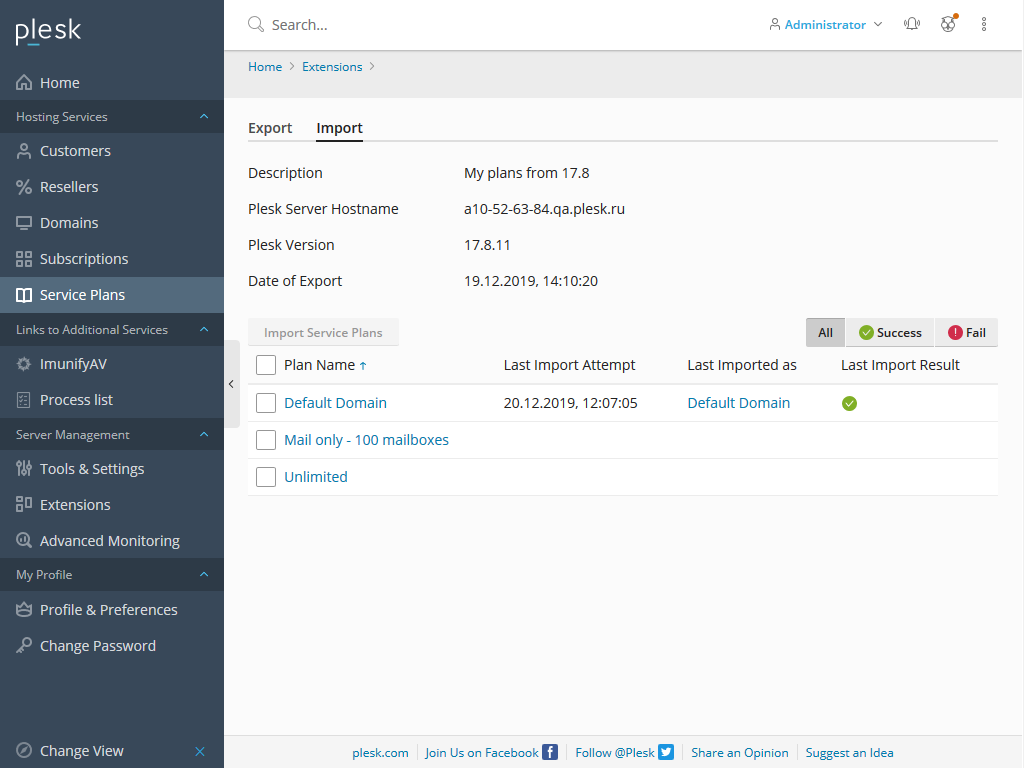Open the globe icon in top bar
This screenshot has height=768, width=1024.
click(948, 24)
